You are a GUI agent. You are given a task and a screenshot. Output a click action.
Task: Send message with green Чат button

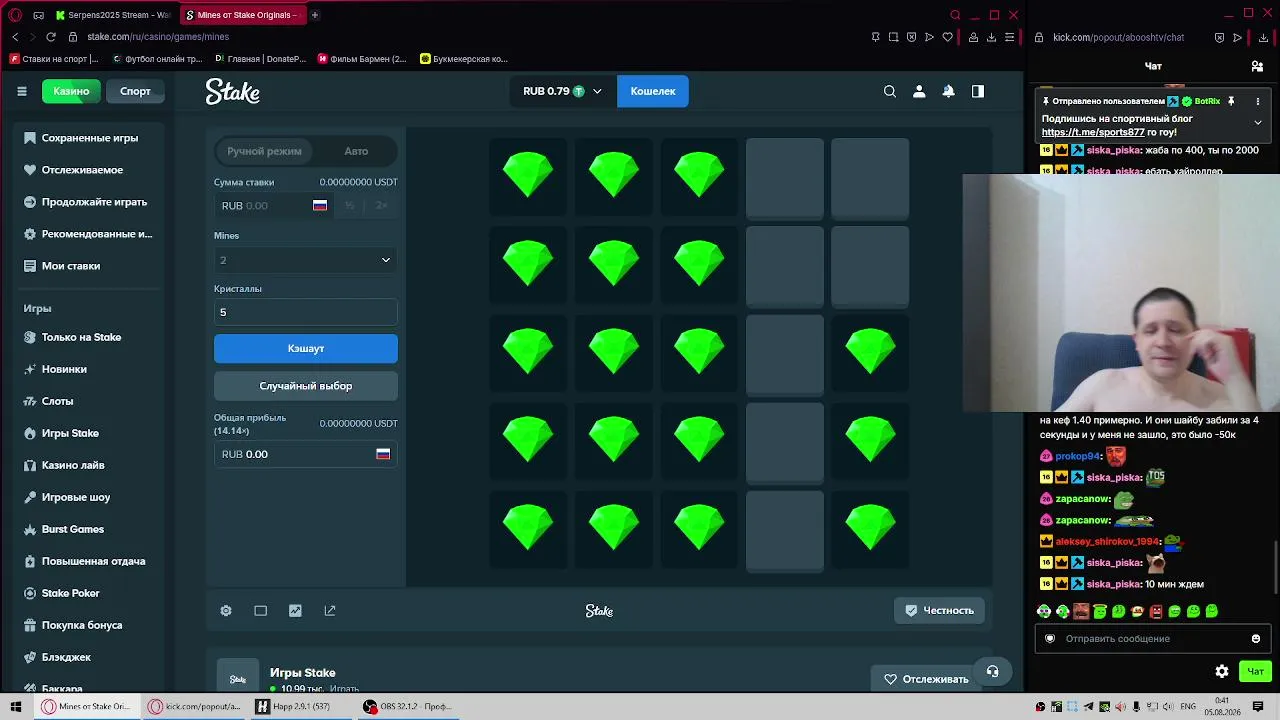pos(1255,671)
